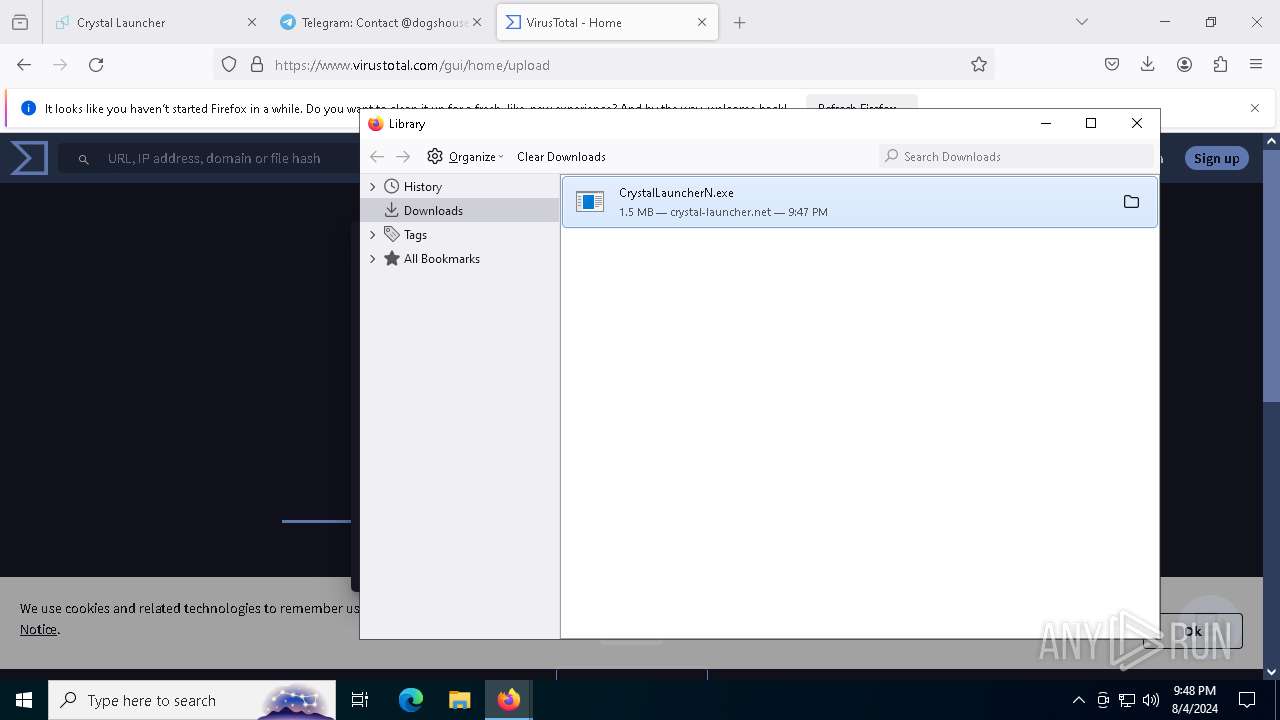Maximize the Library window
Screen dimensions: 1280x720
click(1091, 123)
